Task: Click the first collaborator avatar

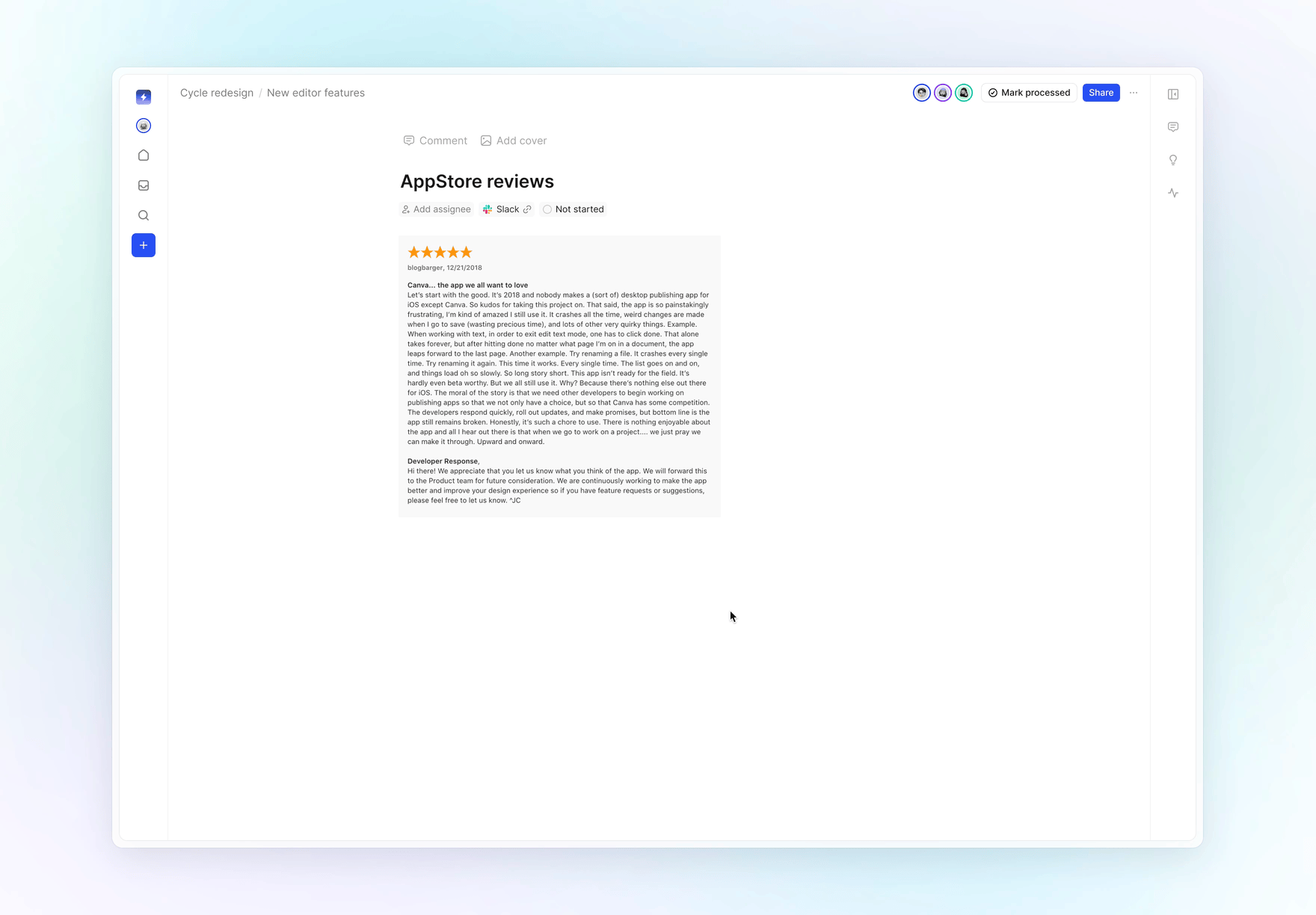Action: (922, 93)
